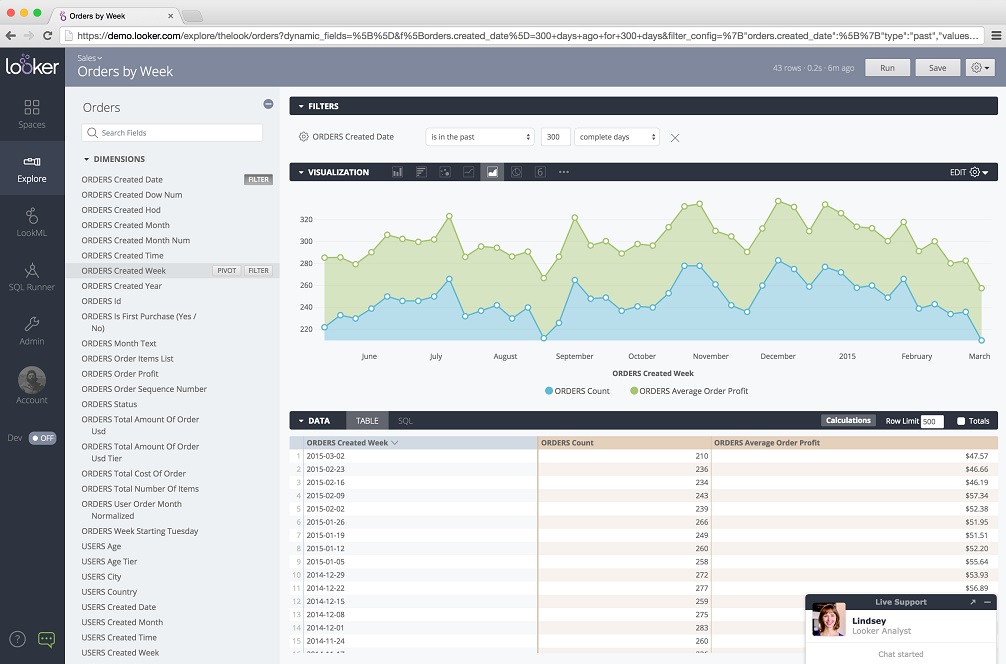The height and width of the screenshot is (664, 1006).
Task: Open SQL Runner in the sidebar
Action: click(32, 276)
